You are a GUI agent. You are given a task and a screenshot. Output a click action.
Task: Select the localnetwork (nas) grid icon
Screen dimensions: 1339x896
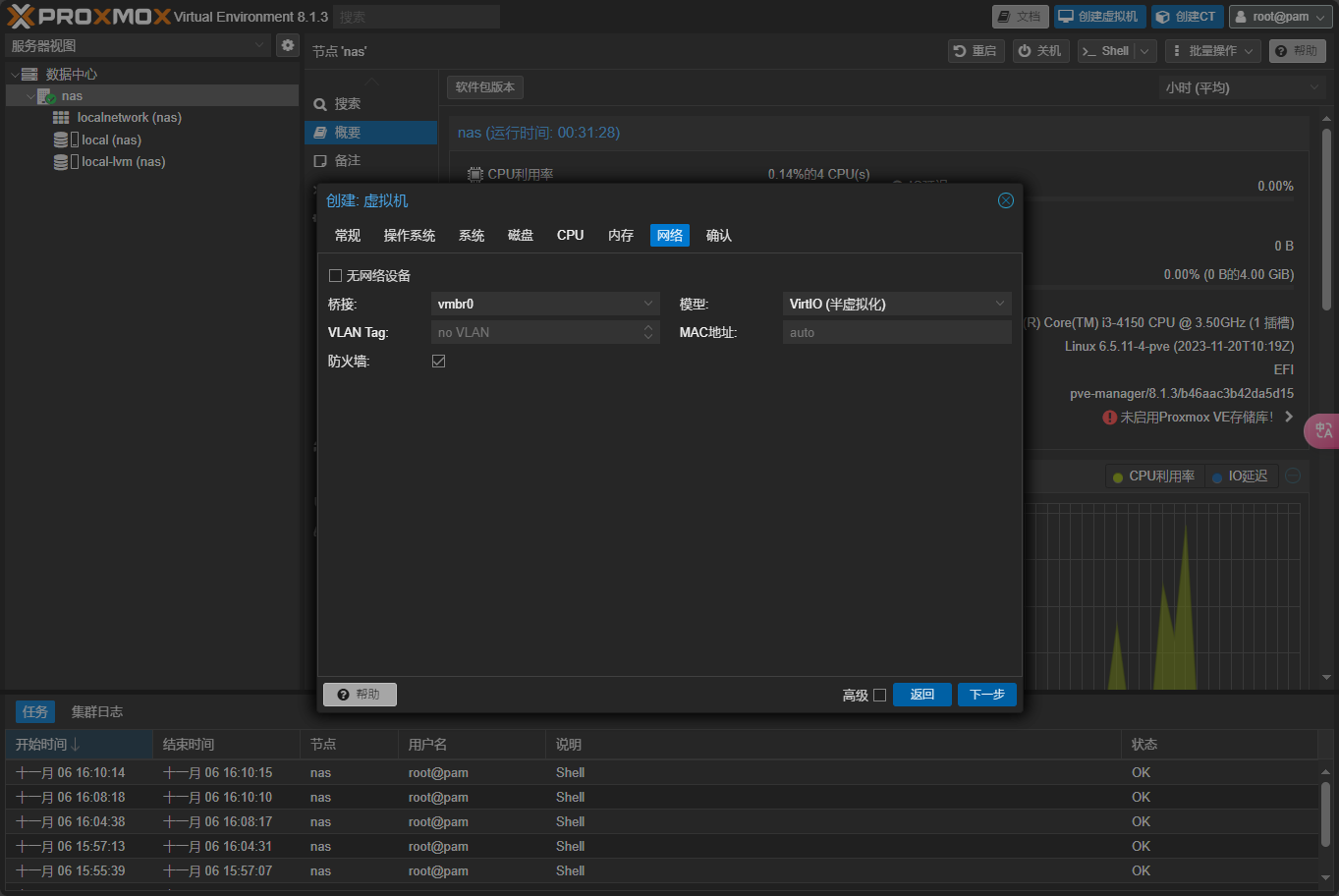click(61, 118)
